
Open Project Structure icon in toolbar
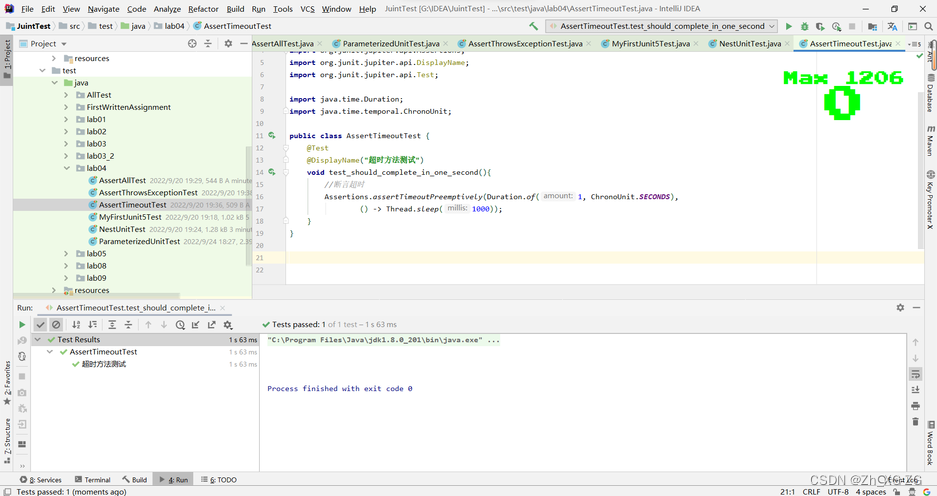[x=872, y=26]
